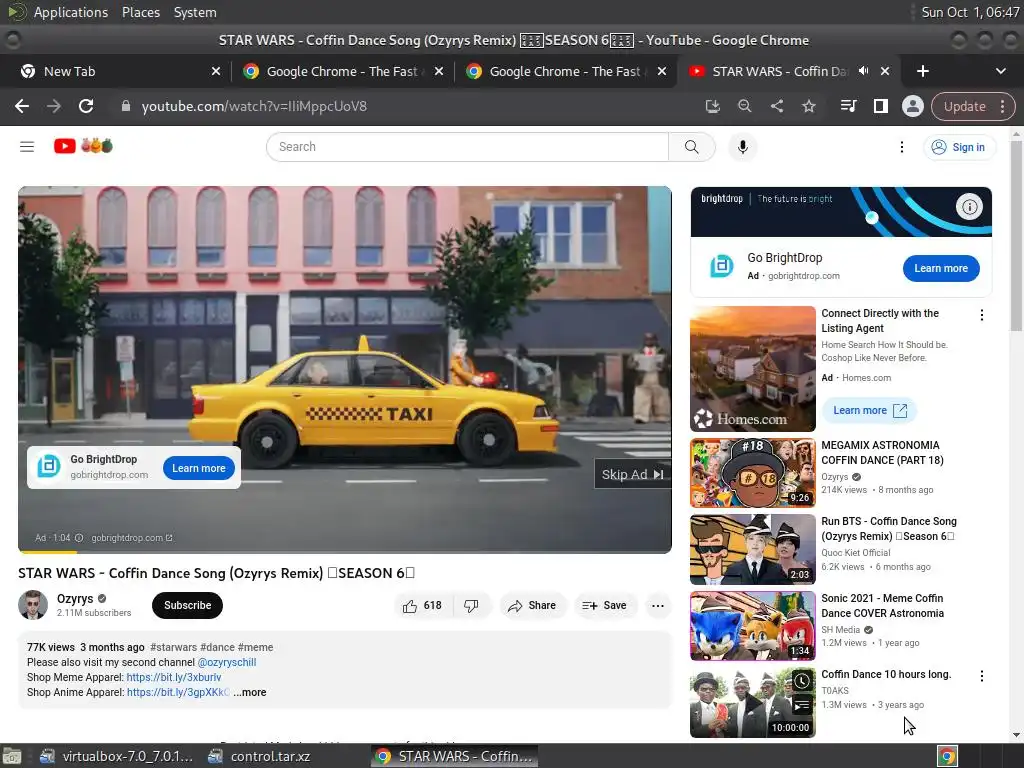Start voice search with the microphone
Viewport: 1024px width, 768px height.
point(743,147)
